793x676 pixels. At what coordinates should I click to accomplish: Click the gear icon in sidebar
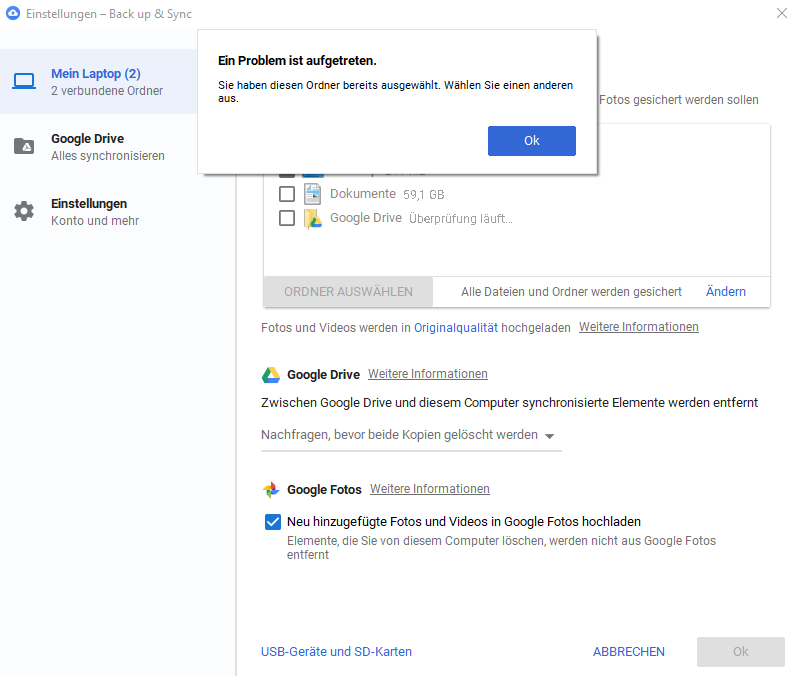click(24, 211)
